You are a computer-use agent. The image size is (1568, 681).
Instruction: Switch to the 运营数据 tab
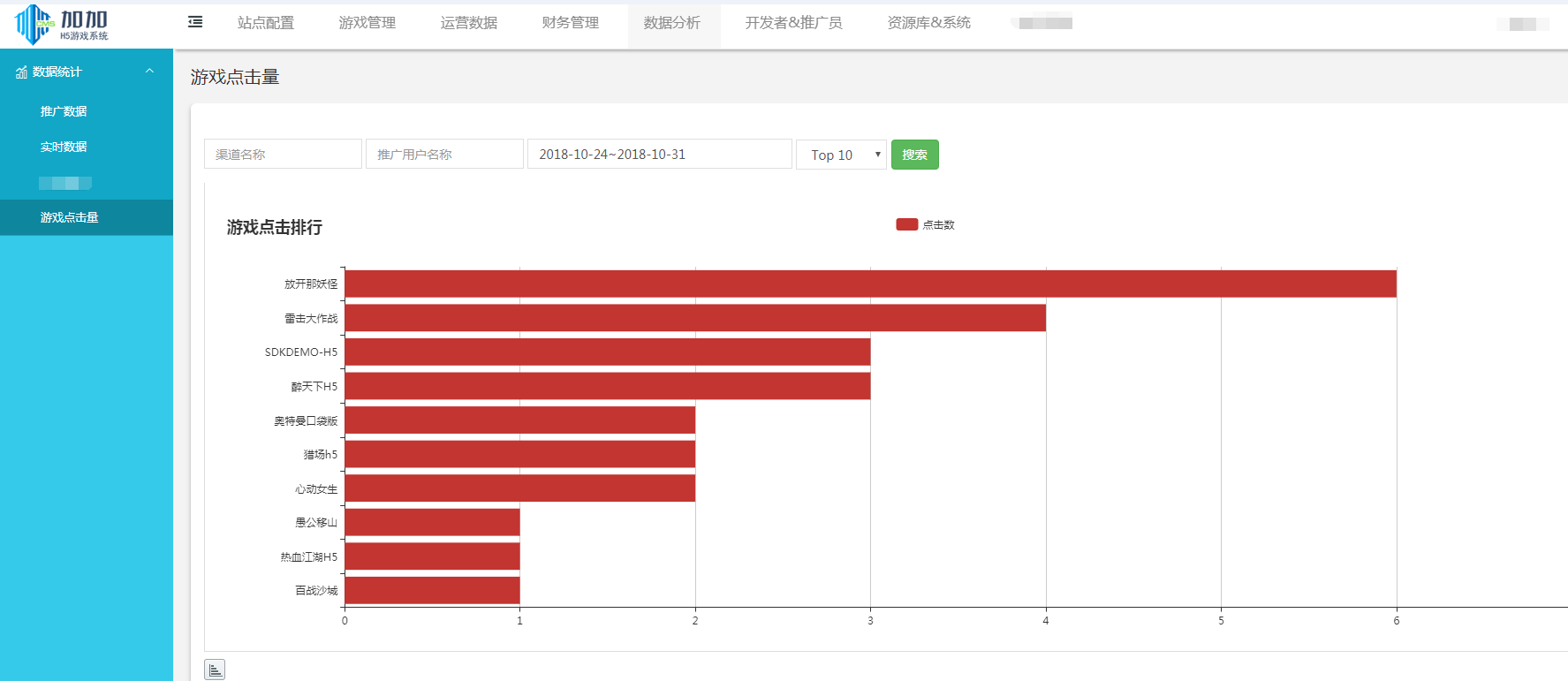coord(469,23)
